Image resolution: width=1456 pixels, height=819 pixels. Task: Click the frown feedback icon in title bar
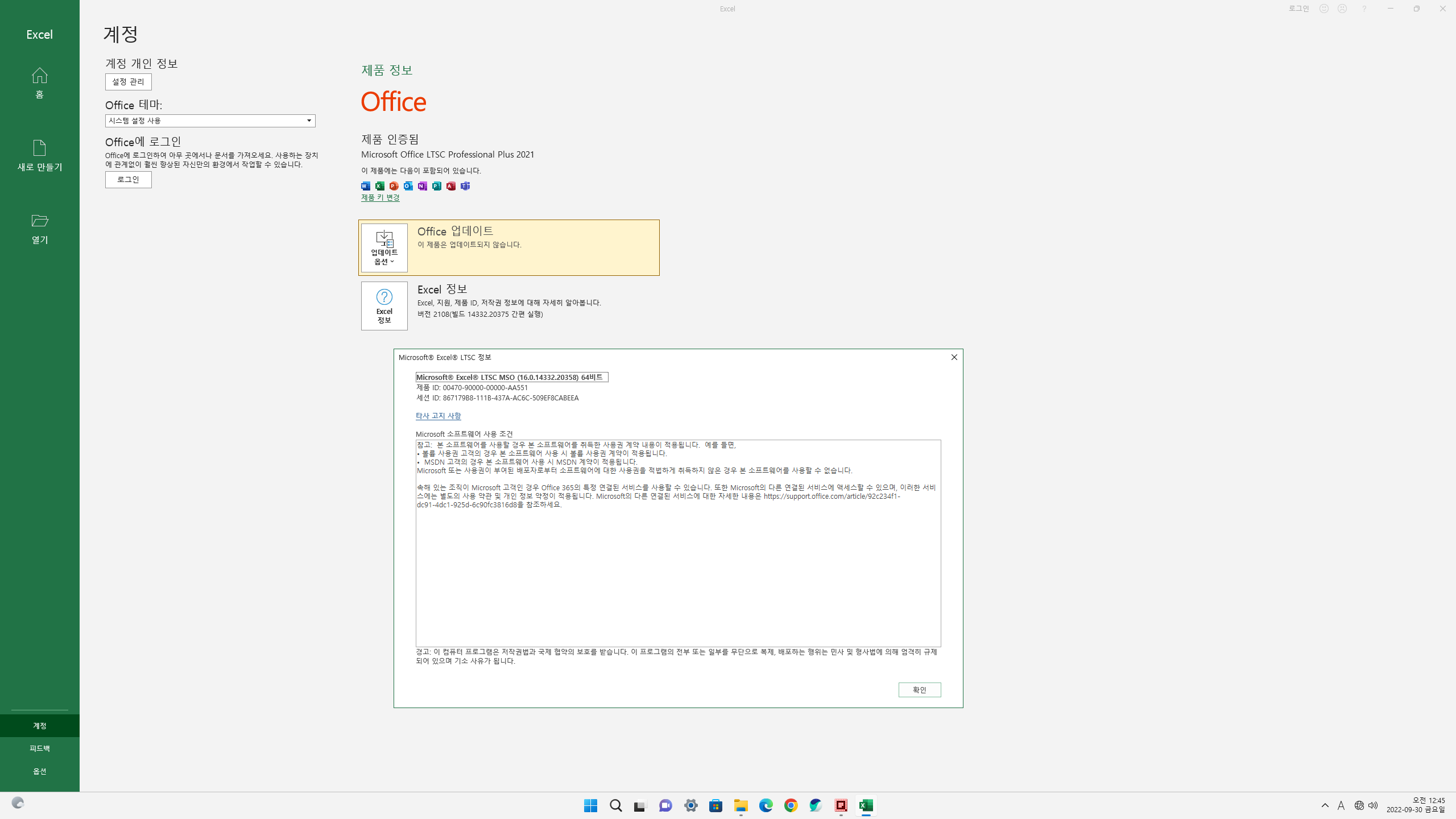coord(1342,9)
